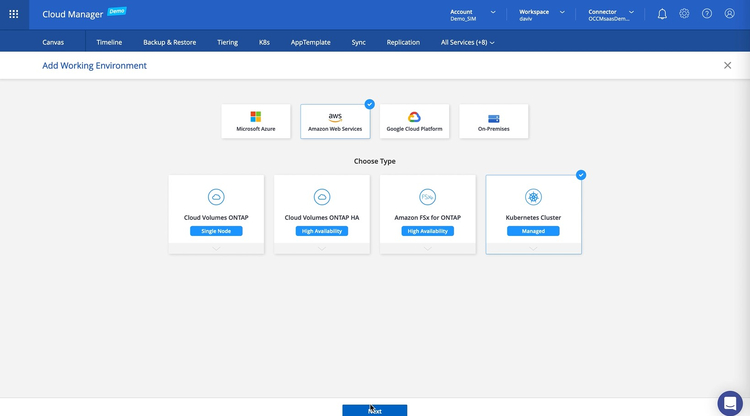Select Amazon Web Services provider card

click(x=335, y=121)
